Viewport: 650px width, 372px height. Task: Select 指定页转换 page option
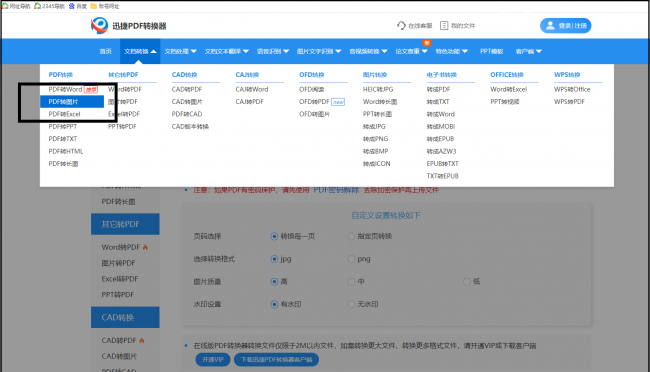[x=351, y=236]
